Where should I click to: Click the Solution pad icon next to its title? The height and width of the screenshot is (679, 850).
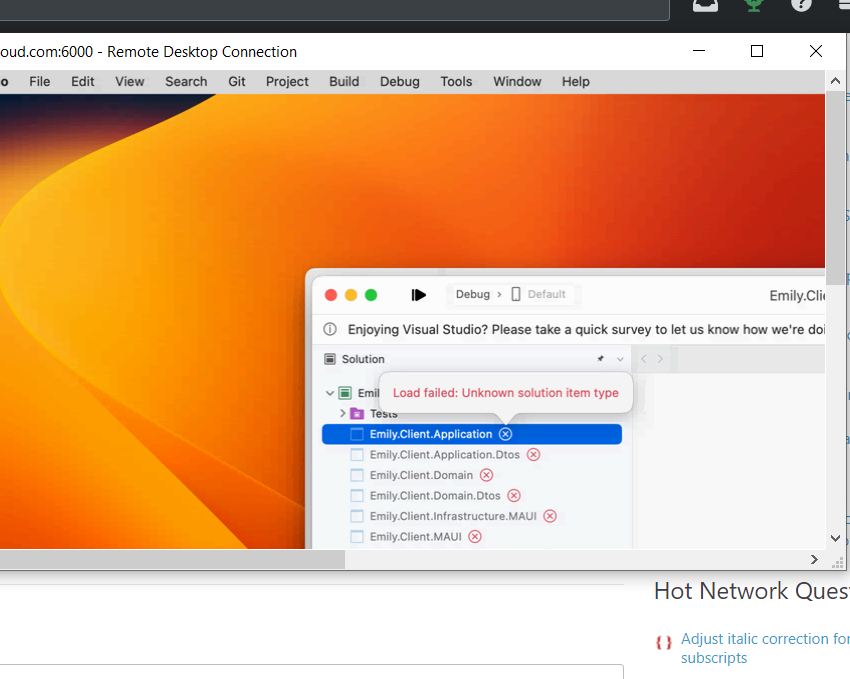click(x=328, y=358)
